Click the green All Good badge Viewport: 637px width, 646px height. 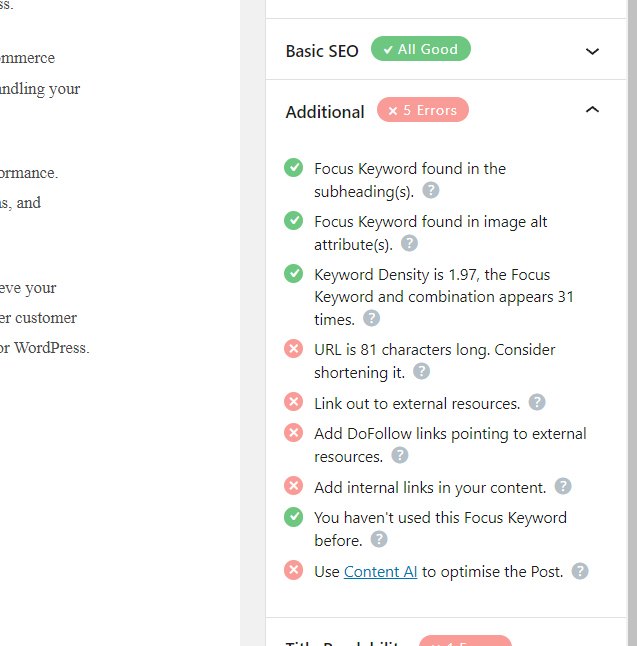pos(420,49)
